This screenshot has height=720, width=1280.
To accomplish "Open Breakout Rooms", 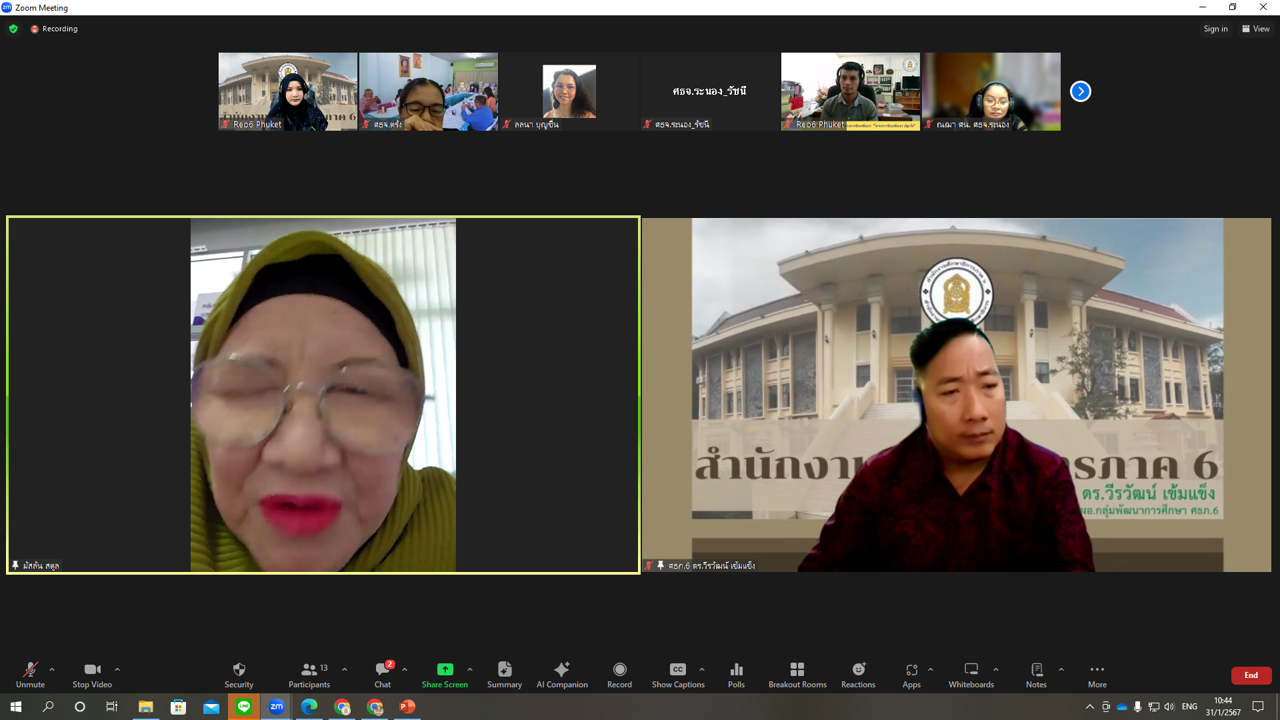I will [797, 675].
